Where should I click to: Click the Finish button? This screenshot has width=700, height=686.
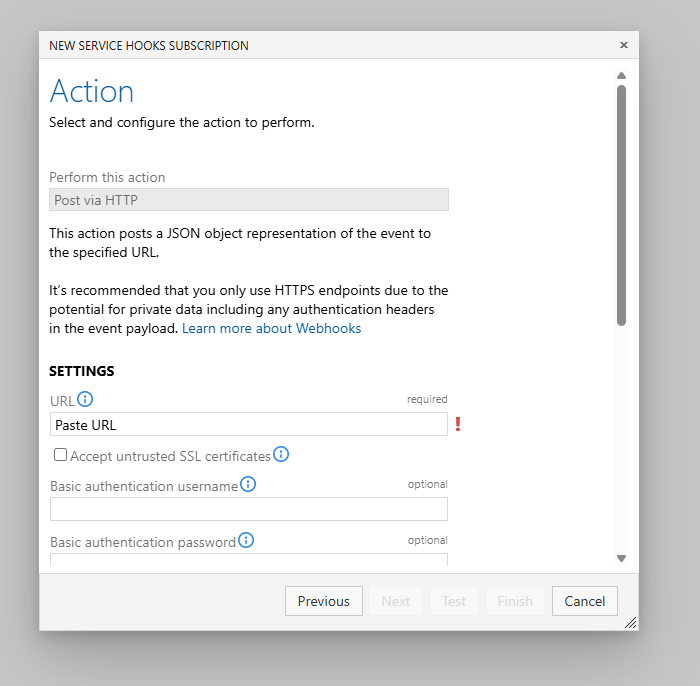click(515, 601)
